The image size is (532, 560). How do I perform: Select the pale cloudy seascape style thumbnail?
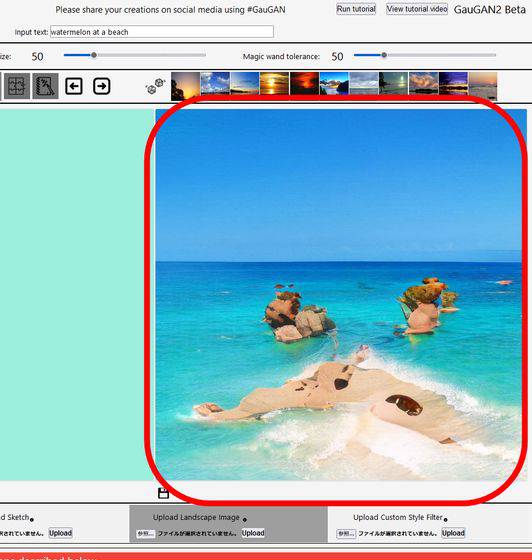click(364, 84)
